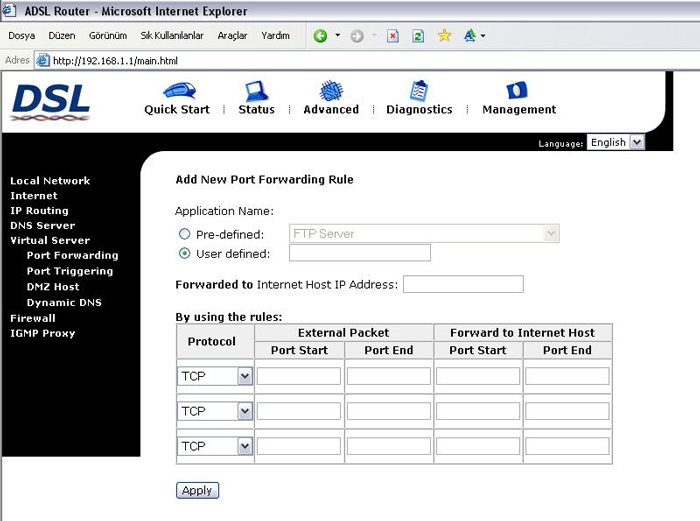Click the text size A icon

click(470, 35)
